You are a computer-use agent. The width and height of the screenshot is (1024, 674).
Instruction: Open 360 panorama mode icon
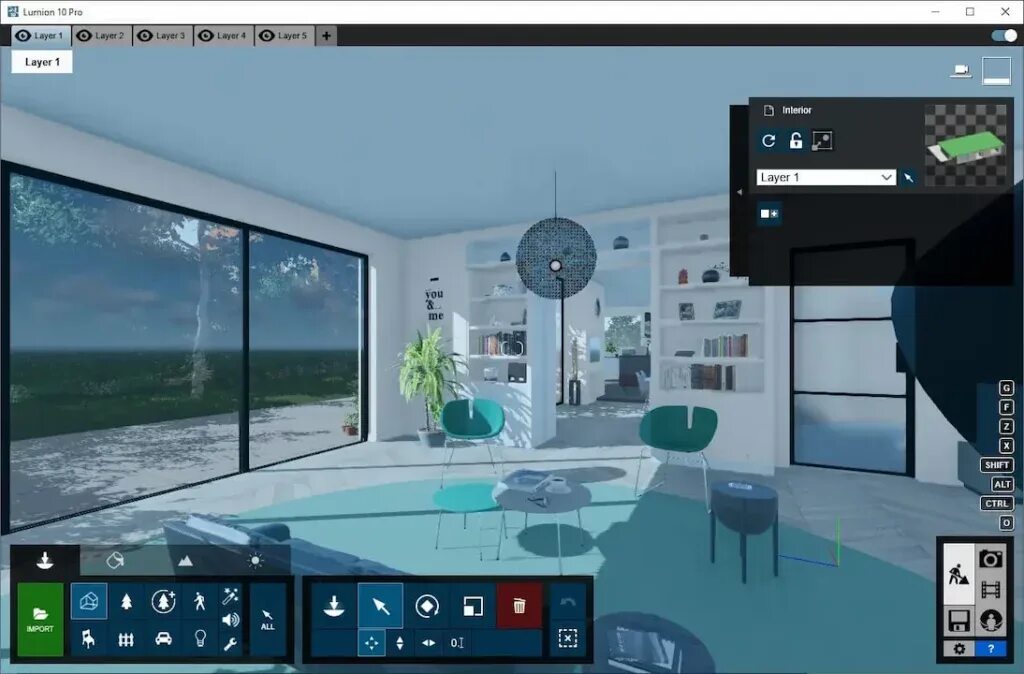pos(991,620)
